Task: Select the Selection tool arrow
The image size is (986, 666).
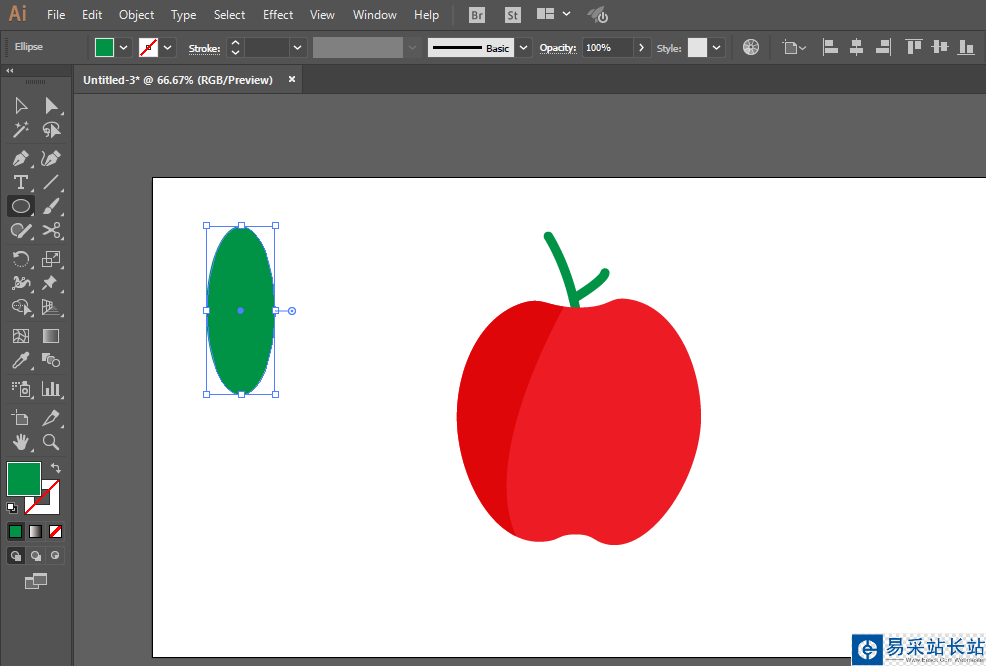Action: pos(21,105)
